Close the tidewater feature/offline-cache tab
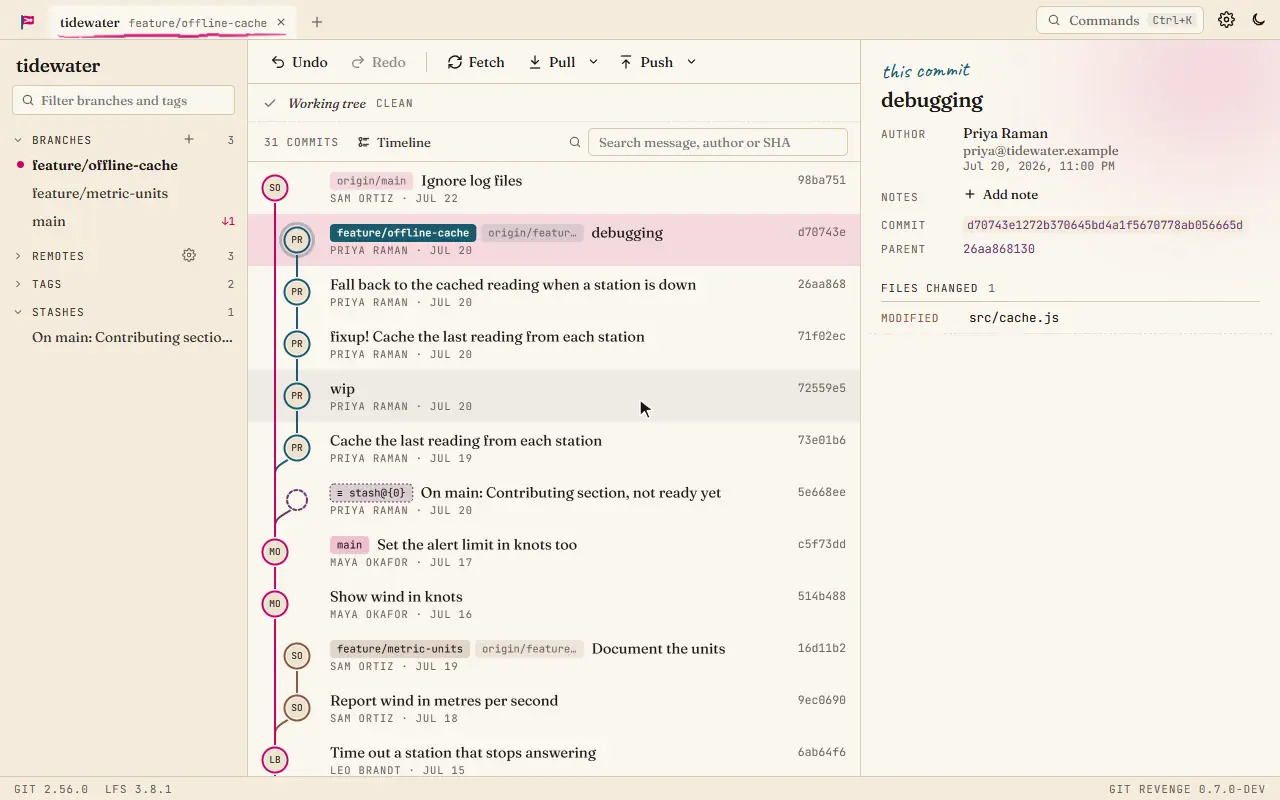 point(281,22)
